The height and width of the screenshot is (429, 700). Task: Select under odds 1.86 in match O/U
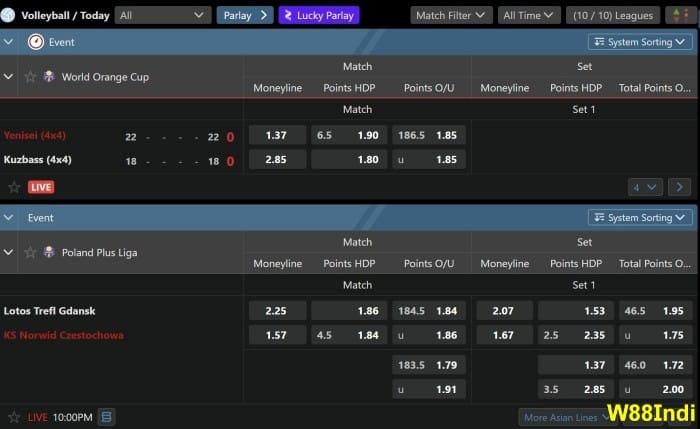pyautogui.click(x=429, y=335)
